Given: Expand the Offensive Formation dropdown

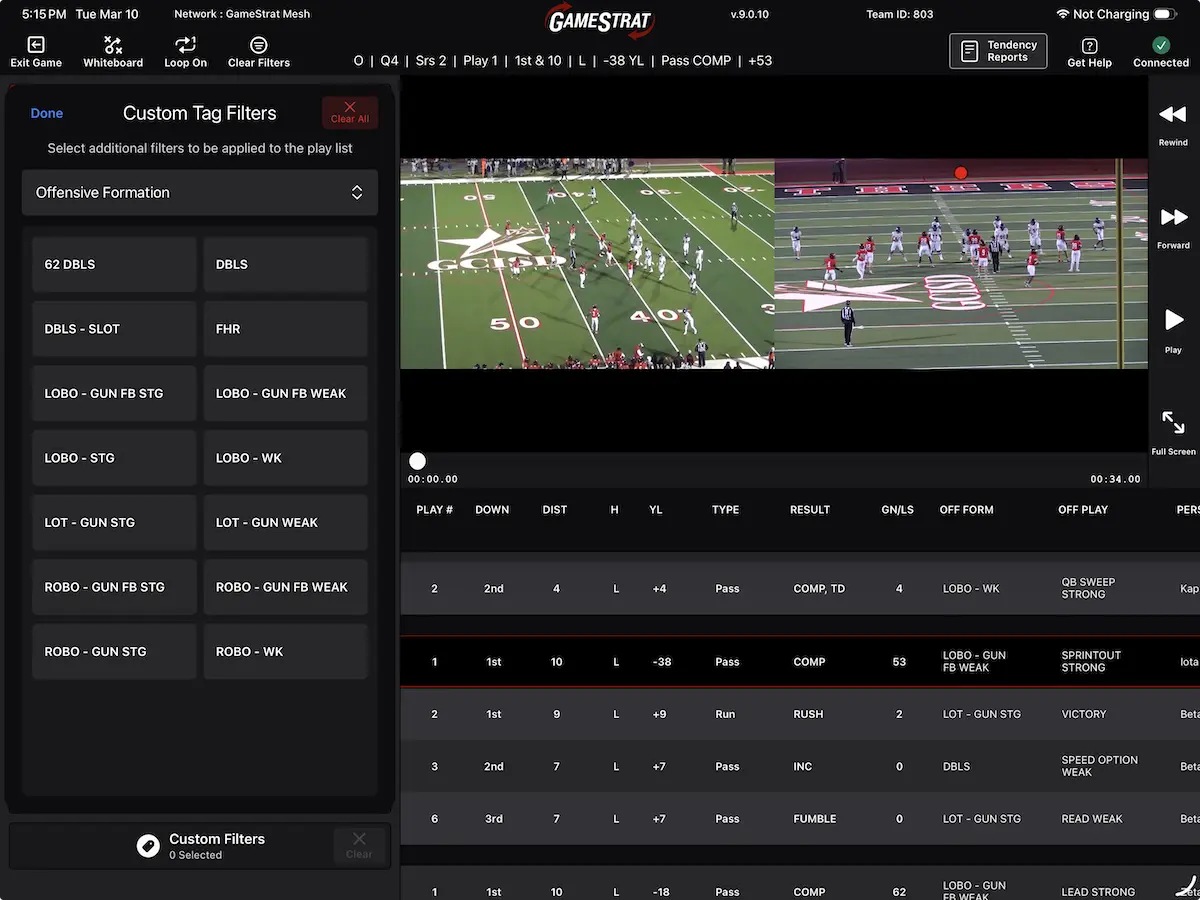Looking at the screenshot, I should (x=200, y=192).
